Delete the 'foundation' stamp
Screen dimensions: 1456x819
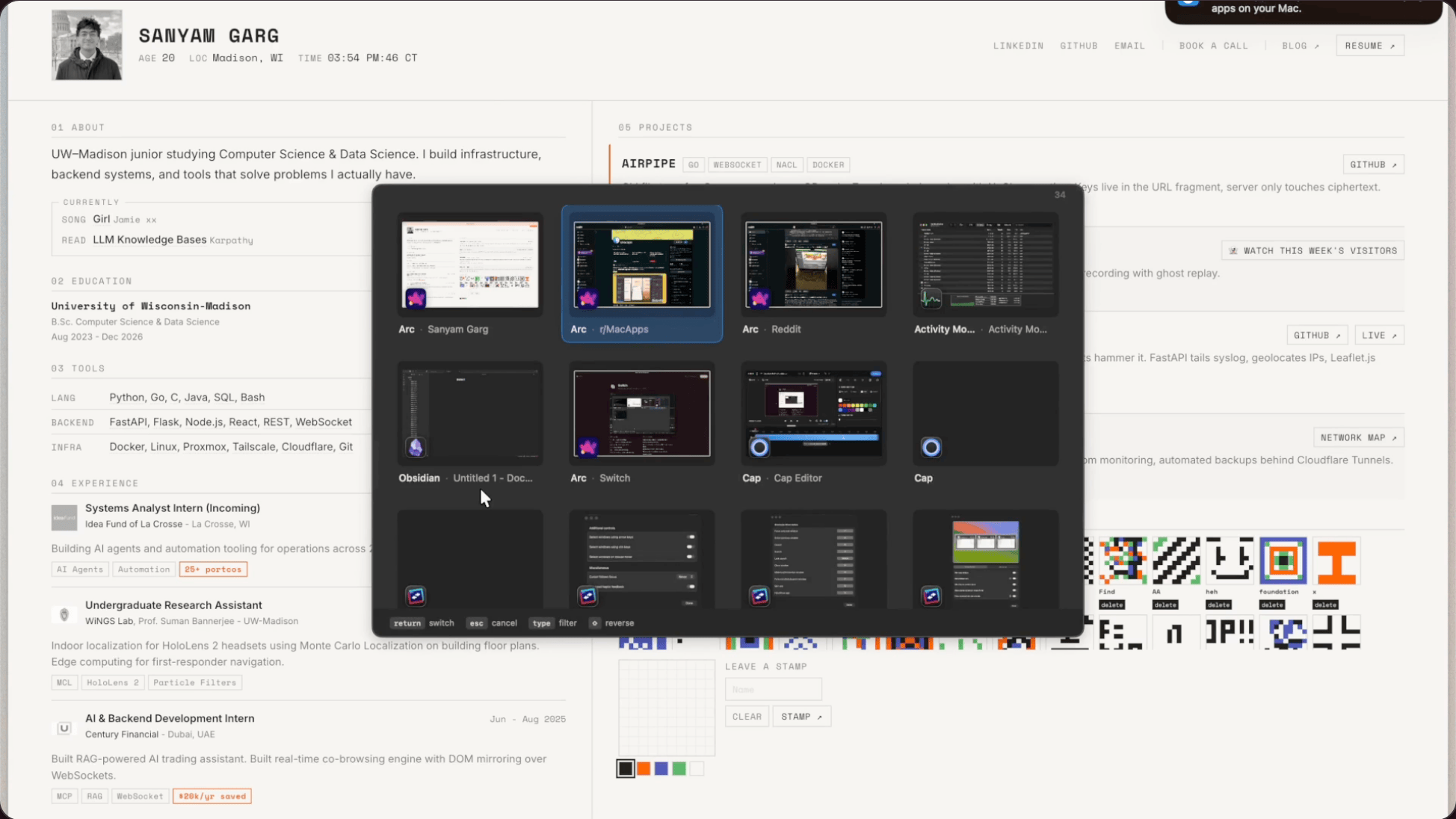pyautogui.click(x=1272, y=605)
